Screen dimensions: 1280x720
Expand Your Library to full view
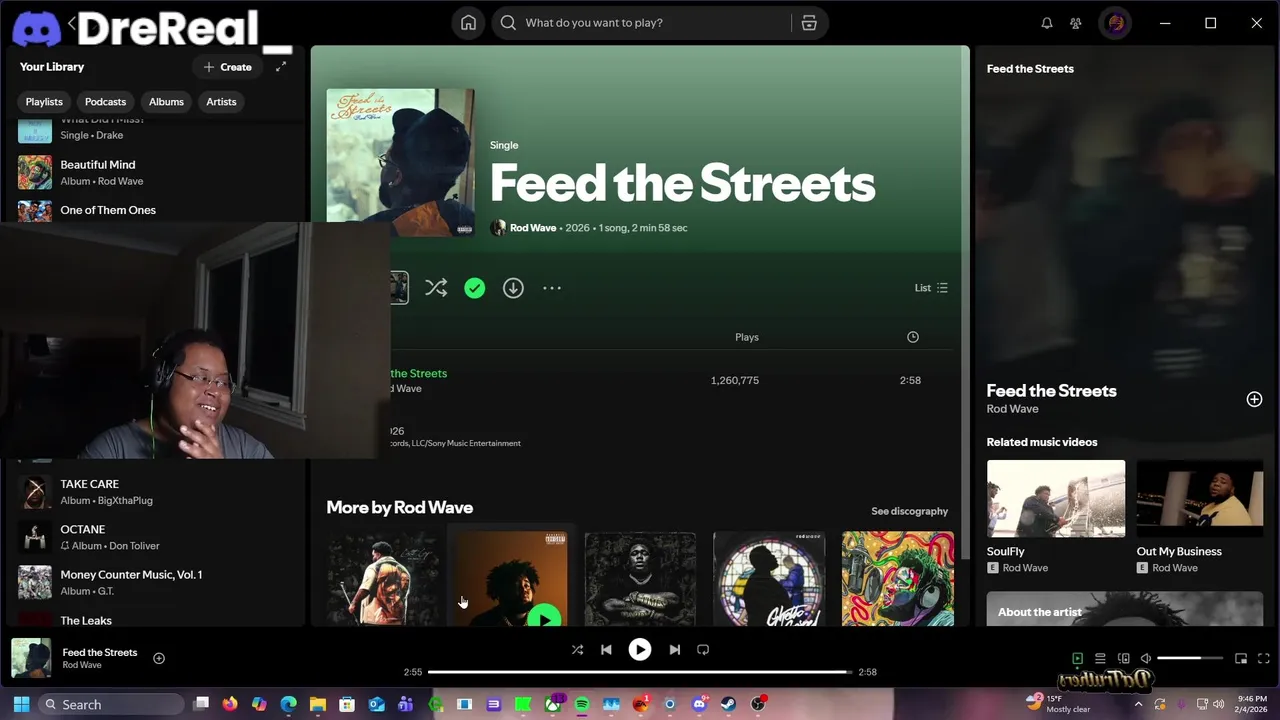[x=281, y=67]
